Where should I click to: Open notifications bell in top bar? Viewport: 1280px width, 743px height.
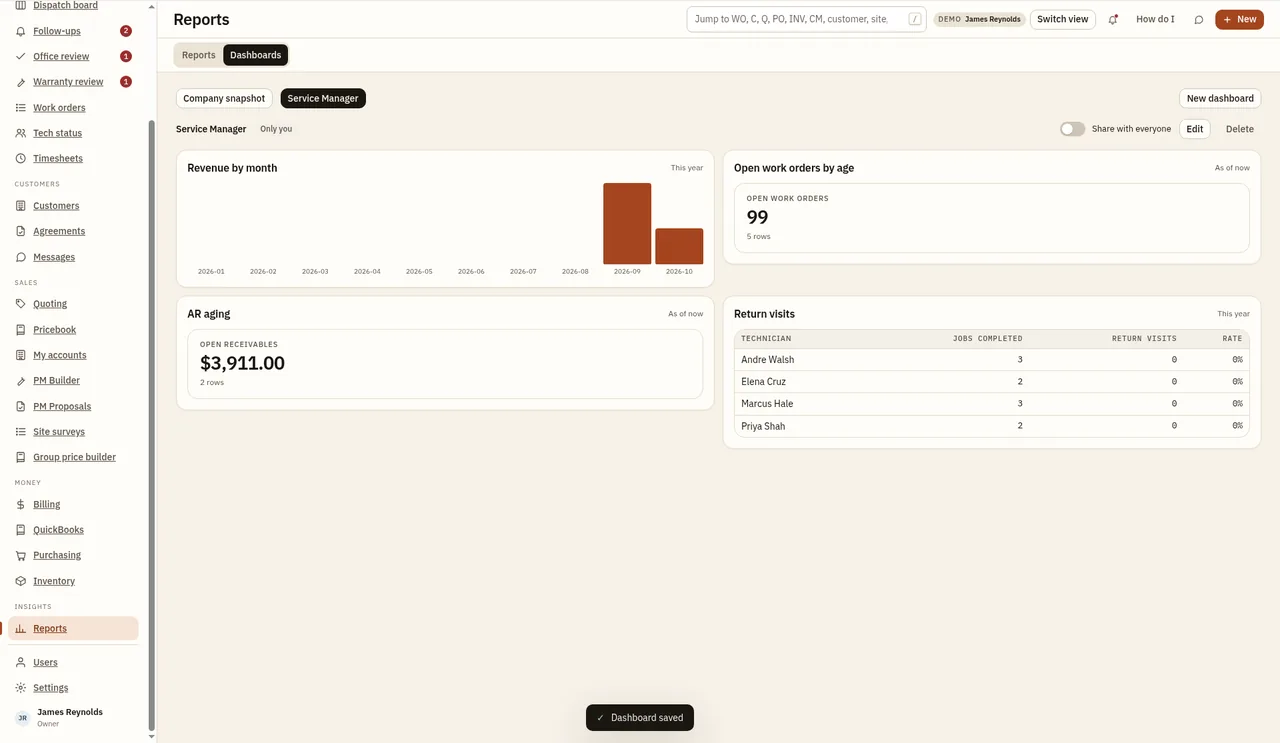[1113, 19]
